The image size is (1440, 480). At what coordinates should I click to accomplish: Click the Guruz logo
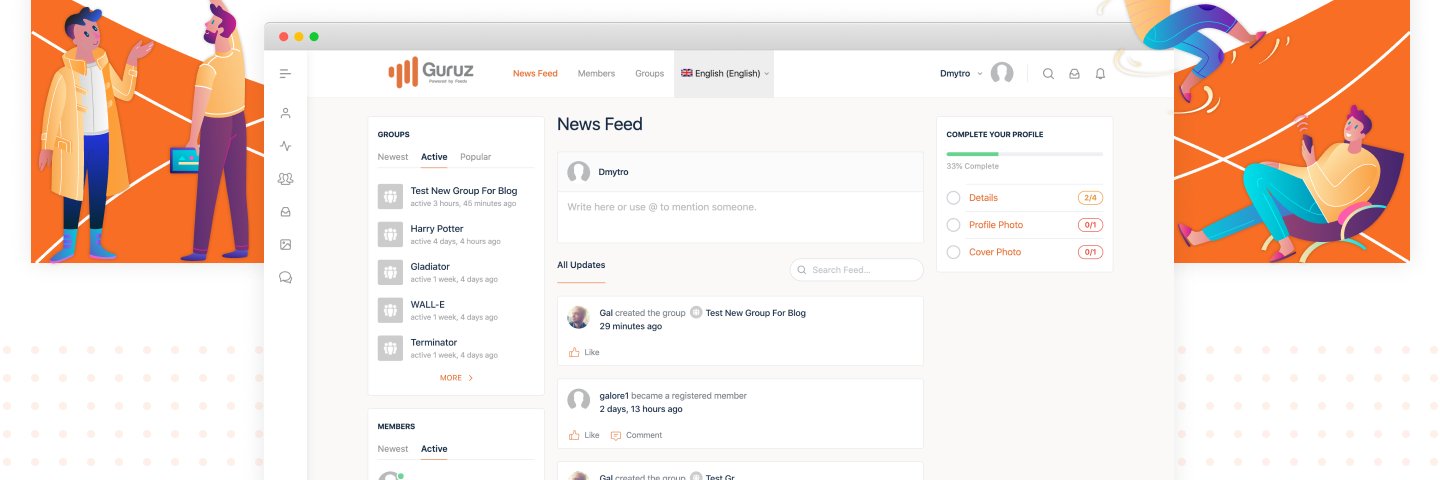pos(431,72)
